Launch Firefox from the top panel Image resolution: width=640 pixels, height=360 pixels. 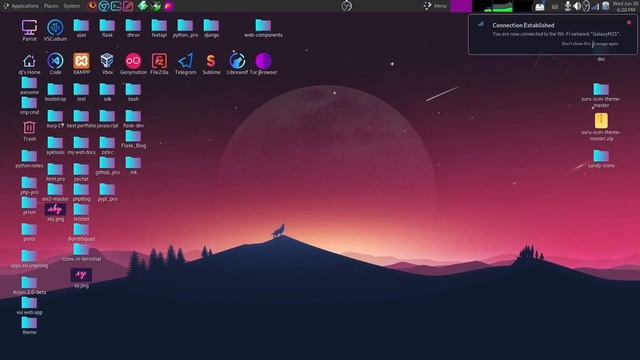[x=92, y=6]
